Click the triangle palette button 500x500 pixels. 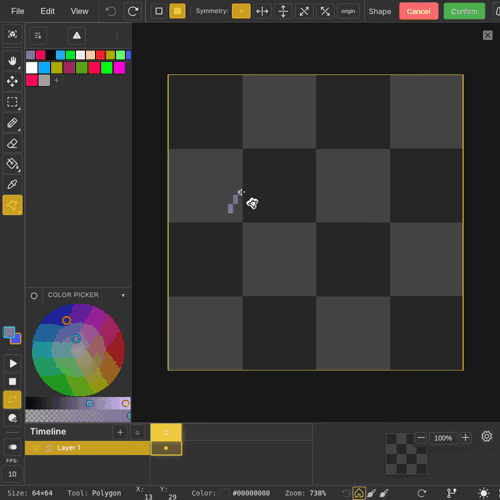[x=77, y=36]
